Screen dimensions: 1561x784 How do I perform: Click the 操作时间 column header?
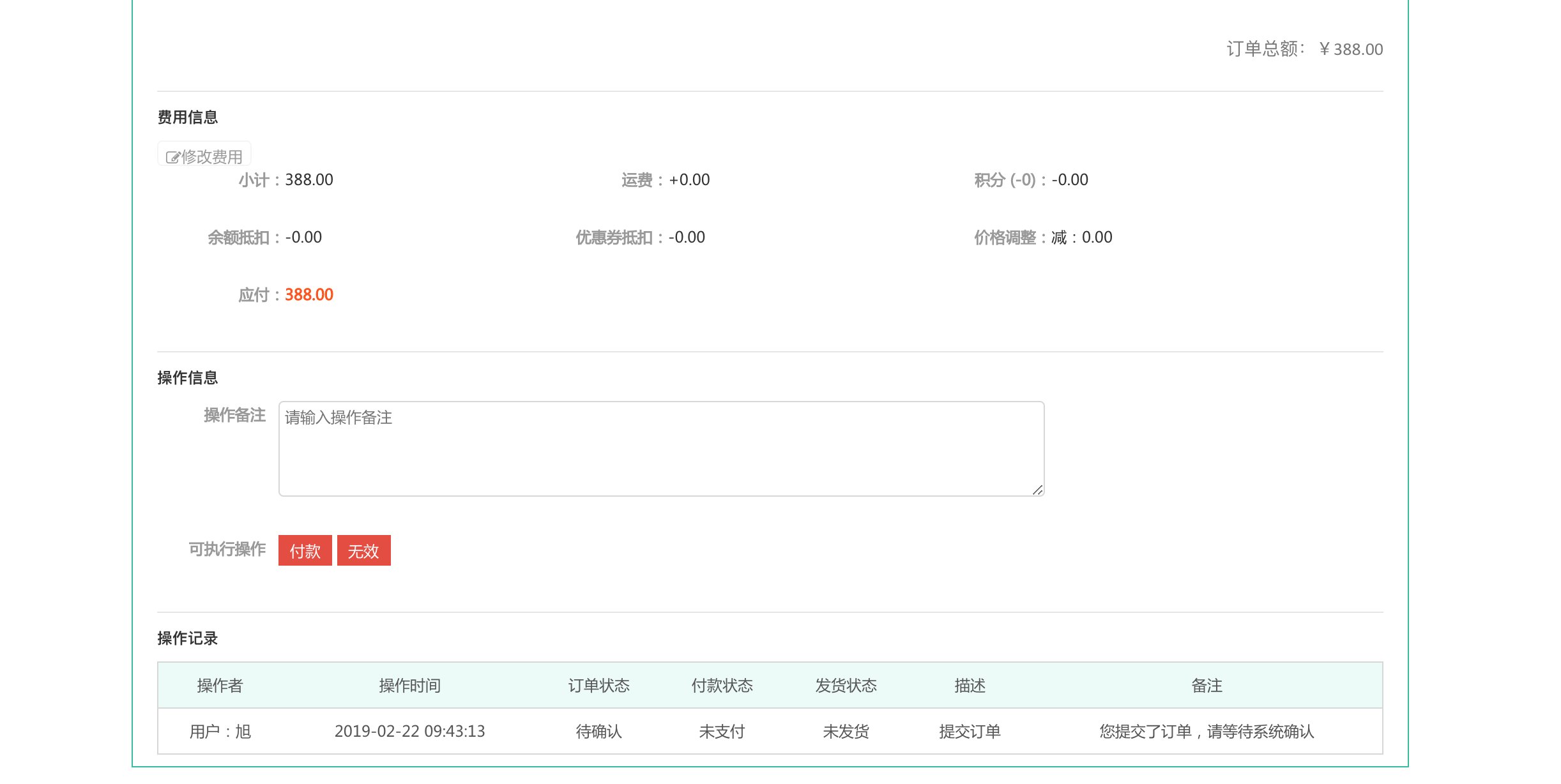point(409,686)
